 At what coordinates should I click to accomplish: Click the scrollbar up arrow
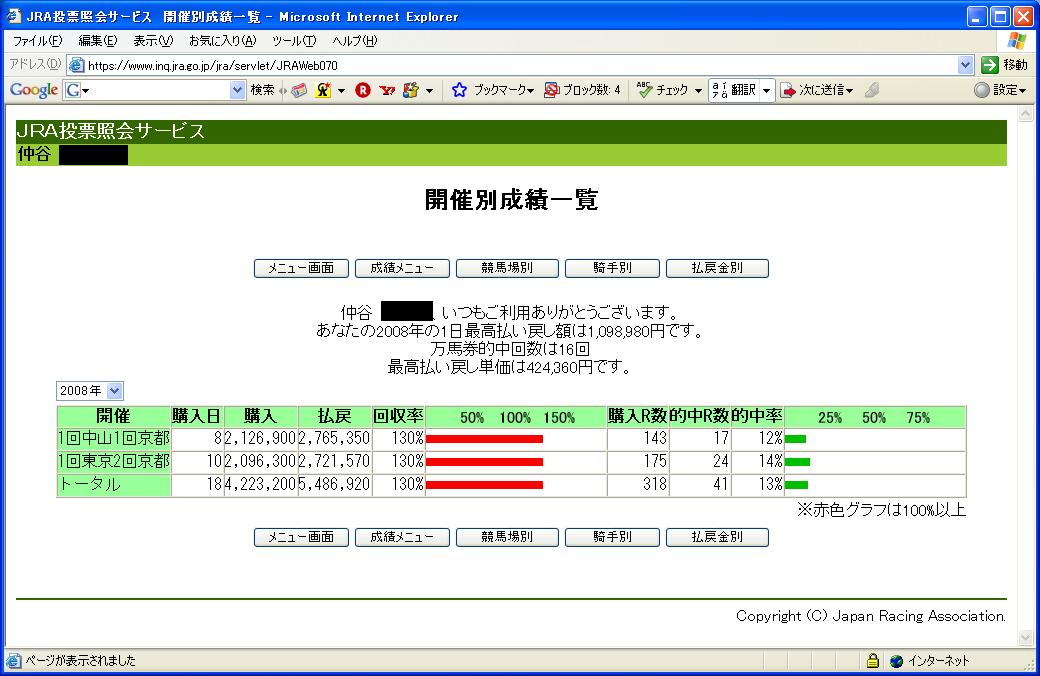[x=1025, y=114]
